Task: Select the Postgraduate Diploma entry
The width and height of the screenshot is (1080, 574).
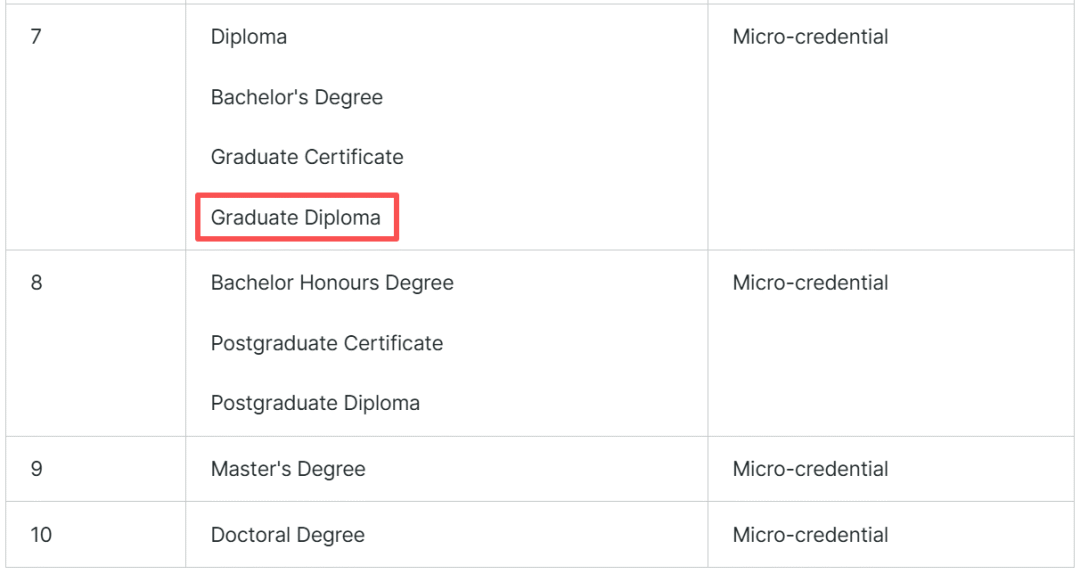Action: coord(315,403)
